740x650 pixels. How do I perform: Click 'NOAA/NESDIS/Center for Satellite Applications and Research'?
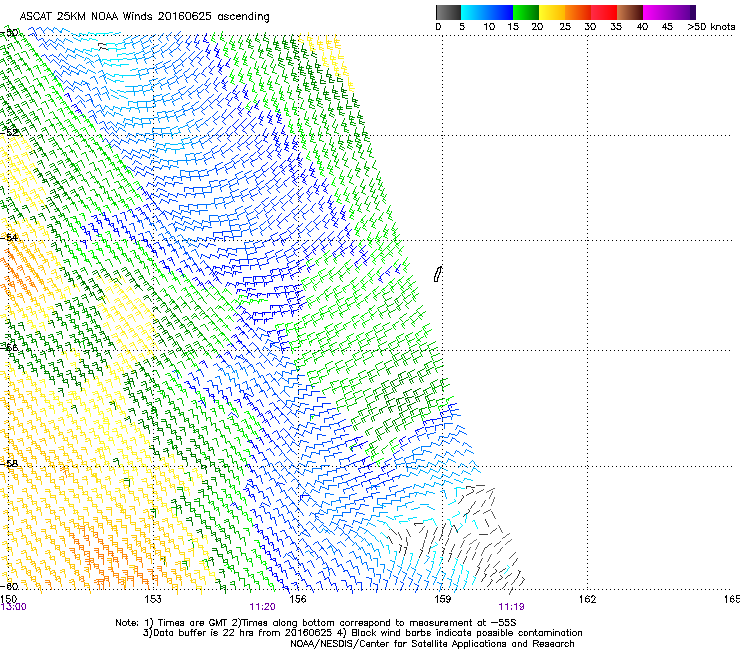432,644
